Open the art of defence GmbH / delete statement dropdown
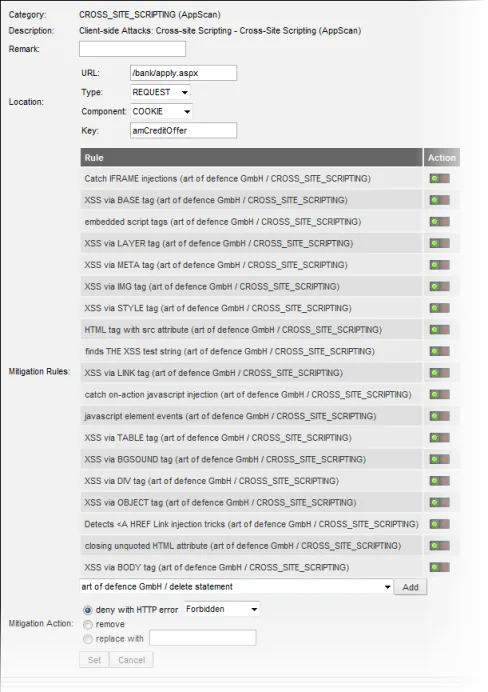The image size is (488, 692). coord(236,587)
